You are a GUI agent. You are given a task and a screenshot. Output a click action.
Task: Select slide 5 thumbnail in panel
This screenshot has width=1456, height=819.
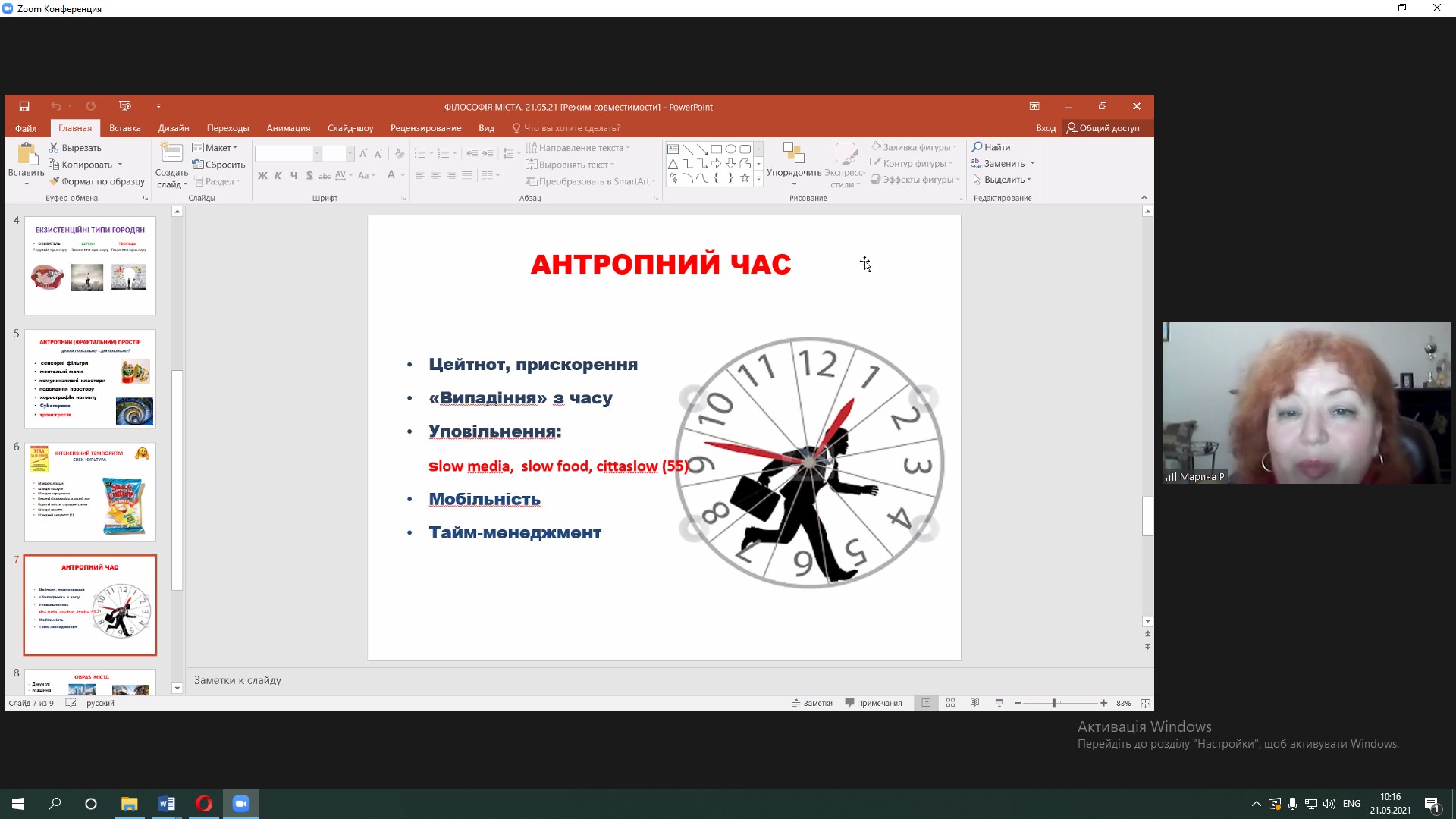click(90, 378)
